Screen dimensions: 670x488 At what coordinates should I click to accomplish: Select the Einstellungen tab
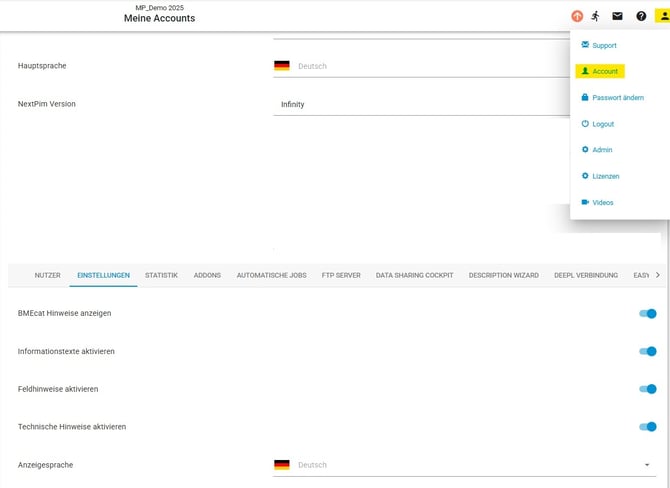(x=103, y=275)
